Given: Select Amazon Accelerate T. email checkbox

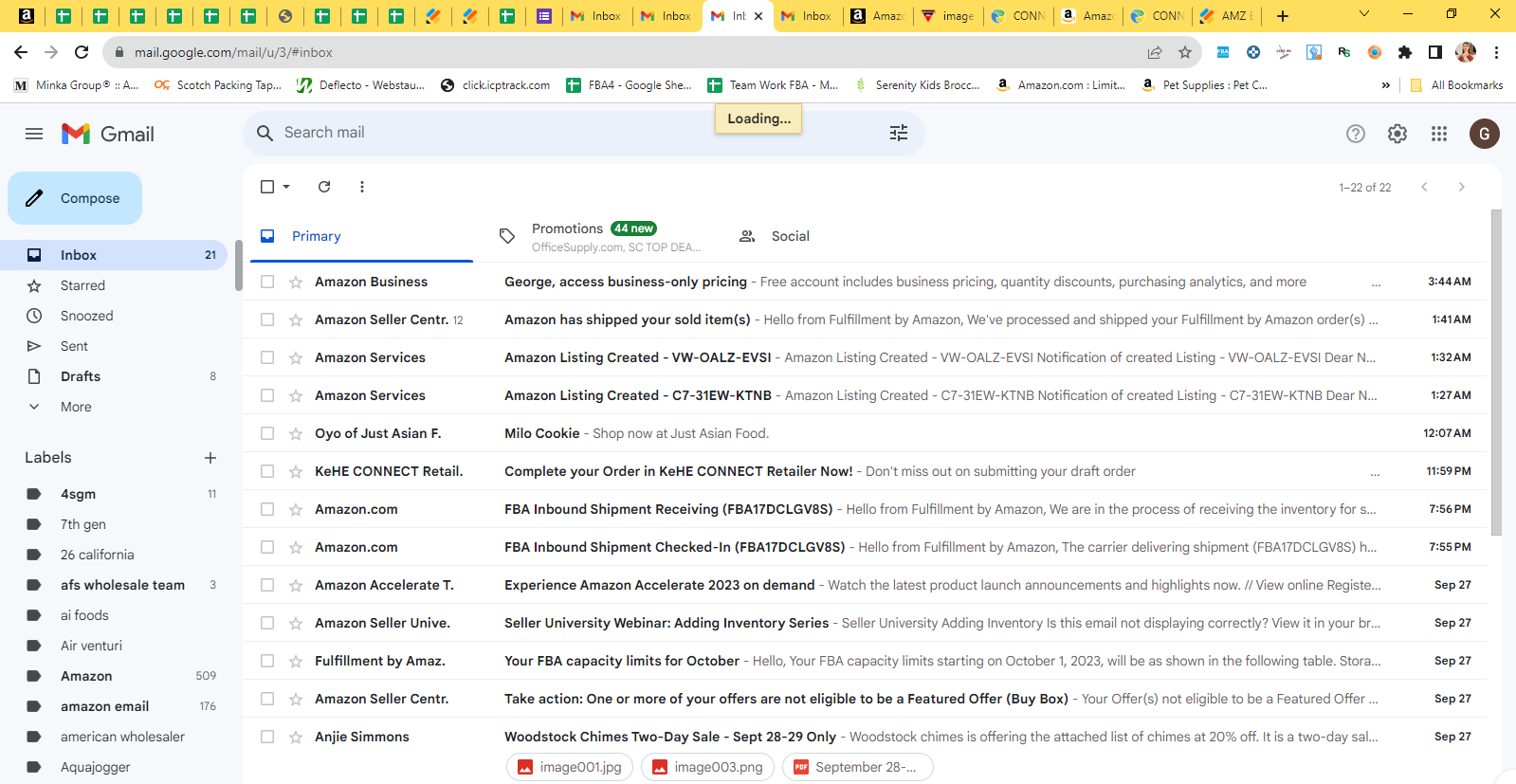Looking at the screenshot, I should click(267, 585).
